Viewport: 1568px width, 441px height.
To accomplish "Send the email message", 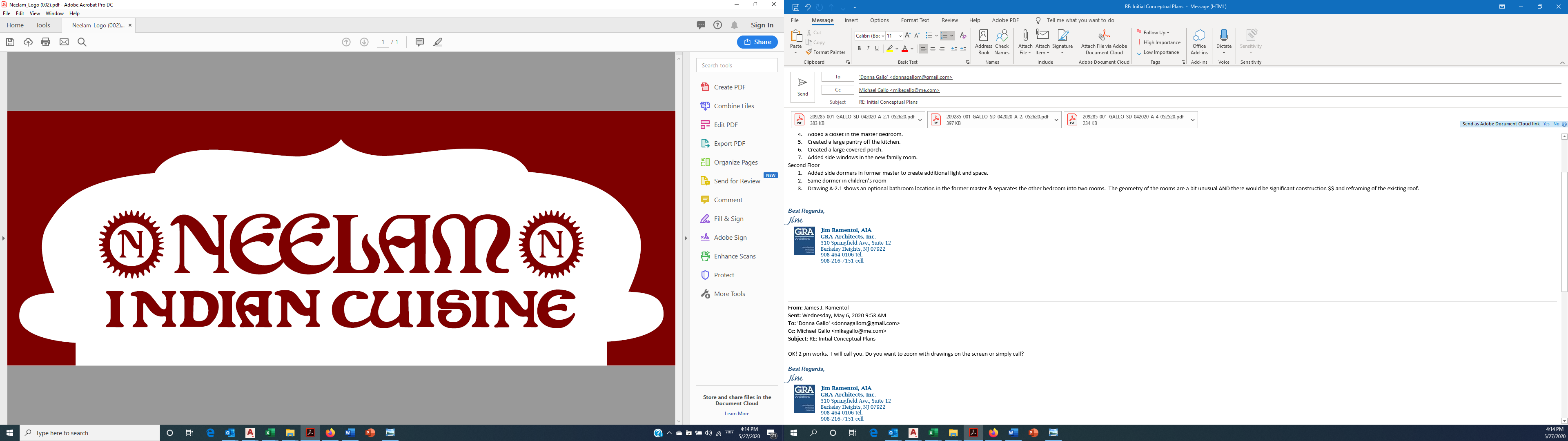I will 802,87.
